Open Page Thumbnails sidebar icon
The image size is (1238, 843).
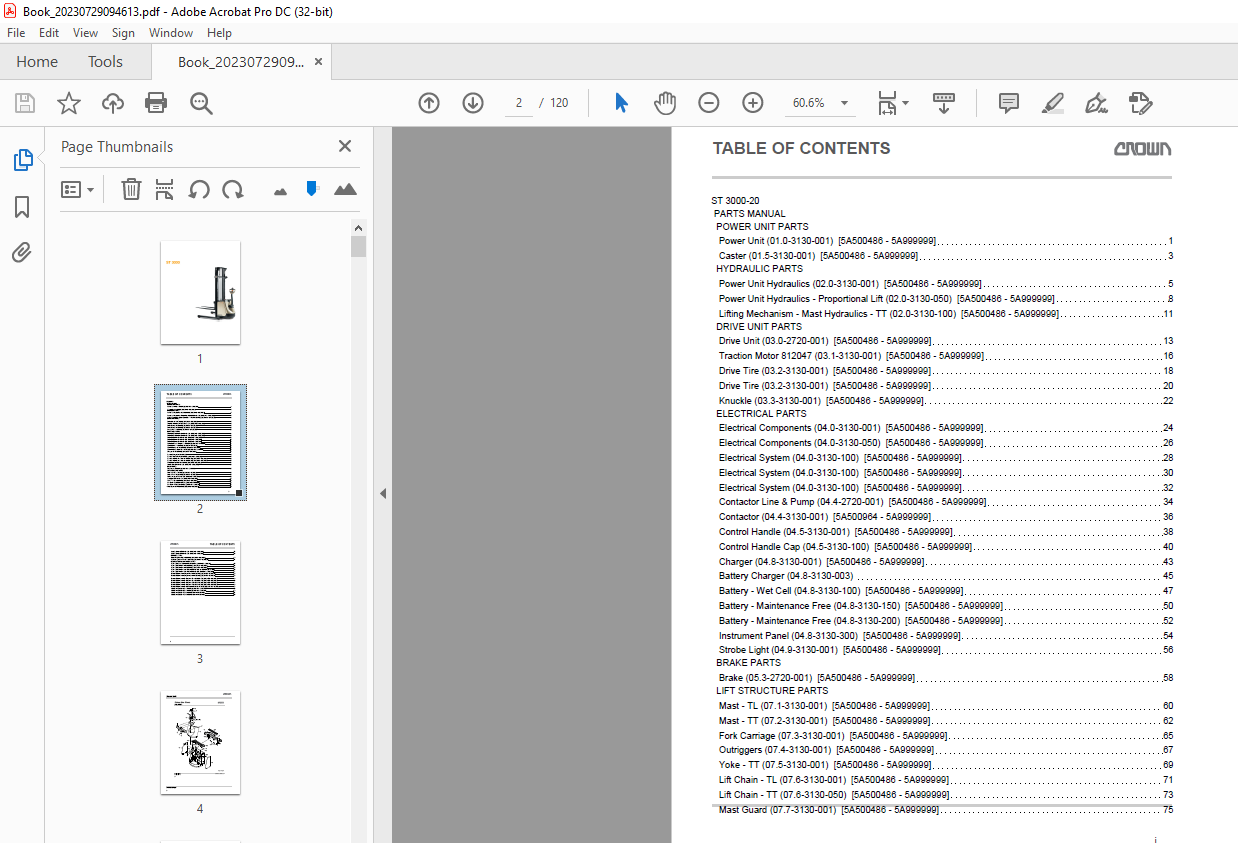pyautogui.click(x=22, y=160)
